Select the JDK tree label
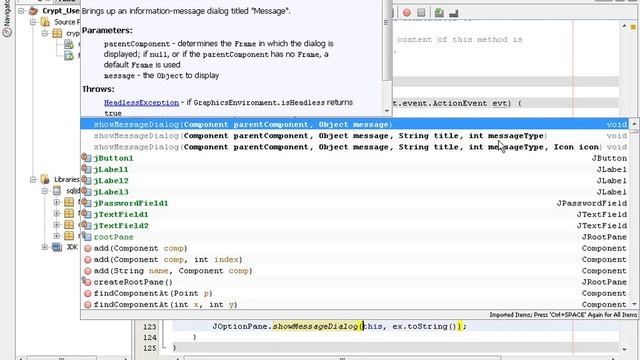The width and height of the screenshot is (640, 360). 72,247
